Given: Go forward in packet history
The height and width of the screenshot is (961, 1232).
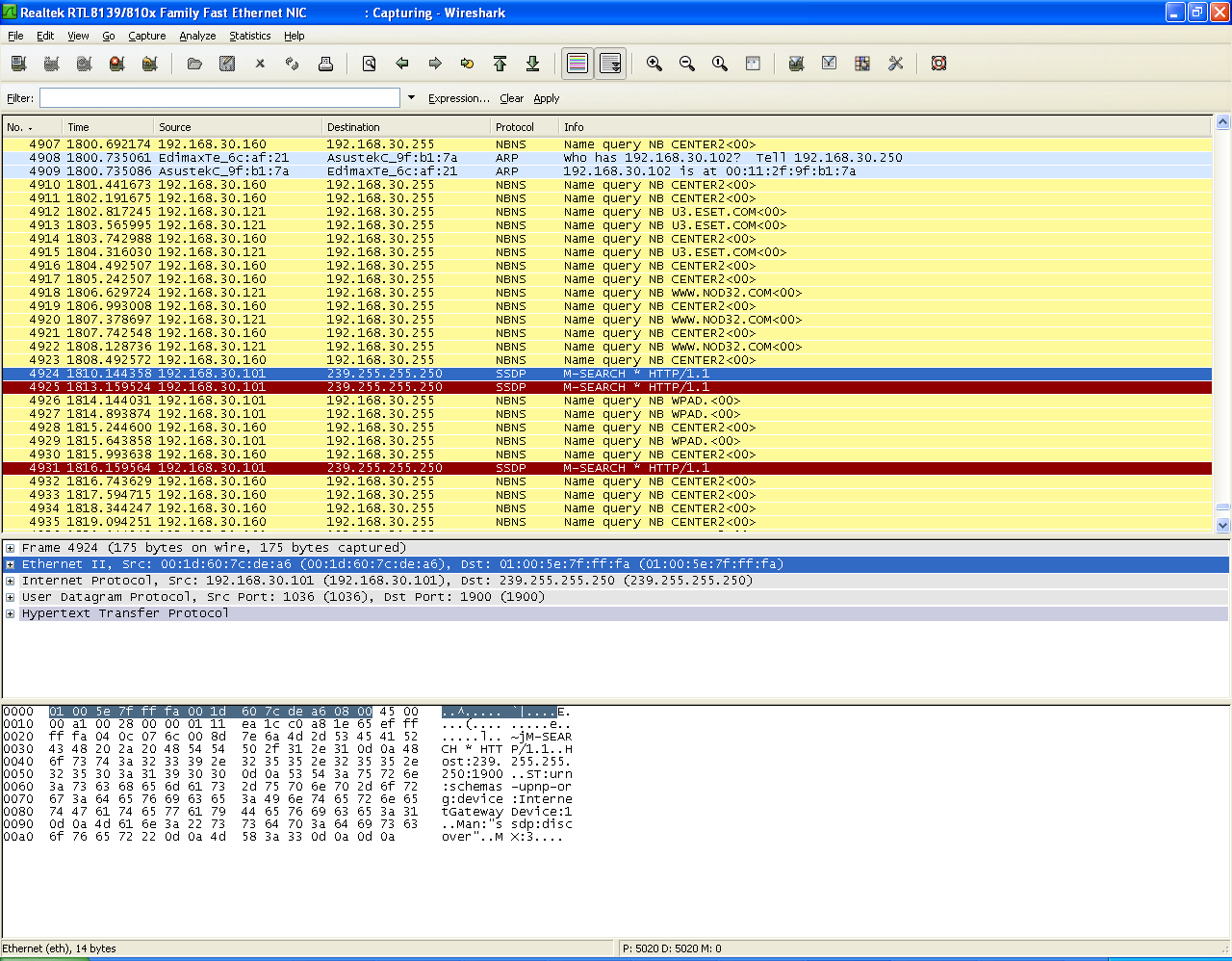Looking at the screenshot, I should (435, 64).
